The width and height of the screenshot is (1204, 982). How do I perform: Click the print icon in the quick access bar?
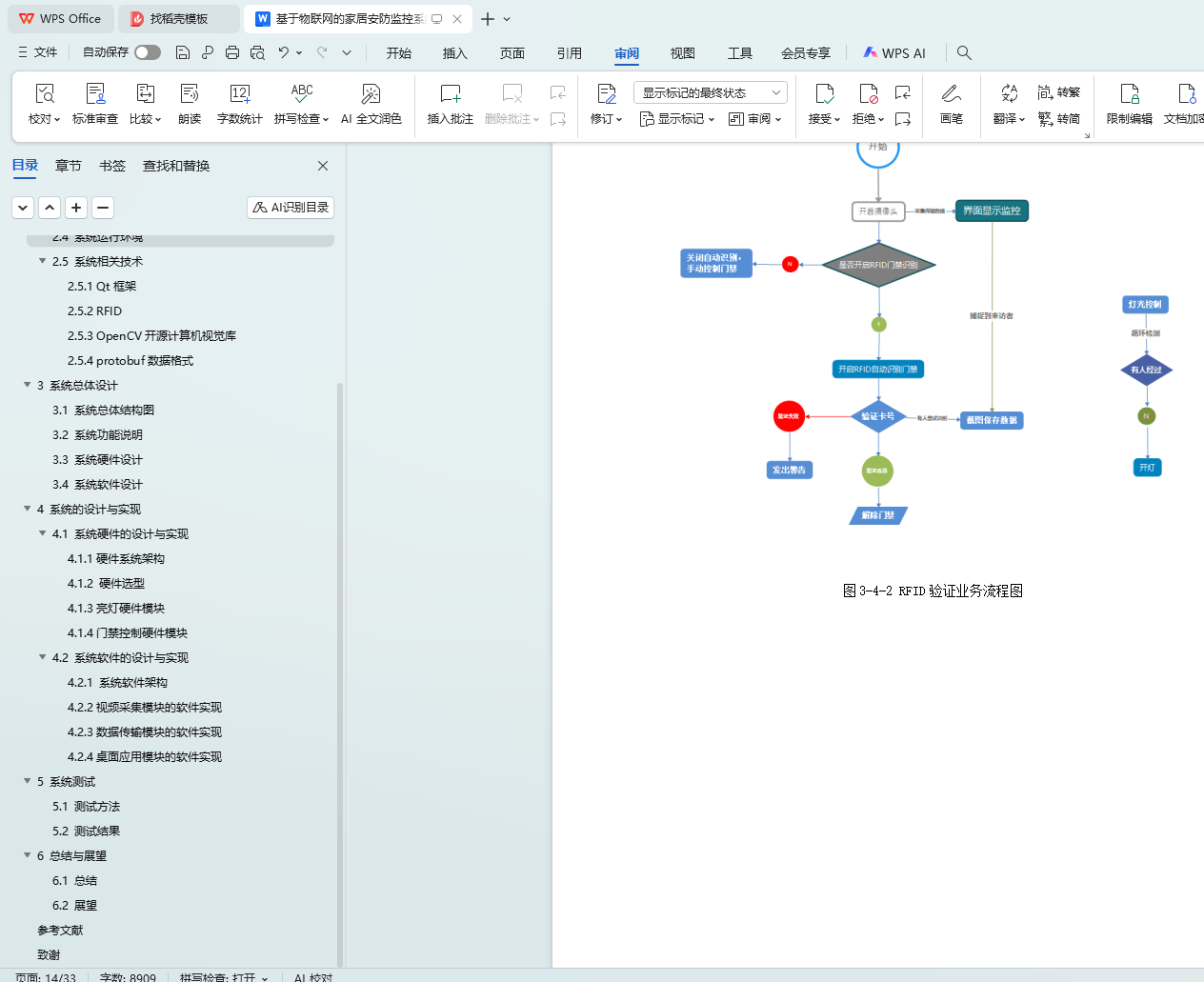[x=232, y=53]
